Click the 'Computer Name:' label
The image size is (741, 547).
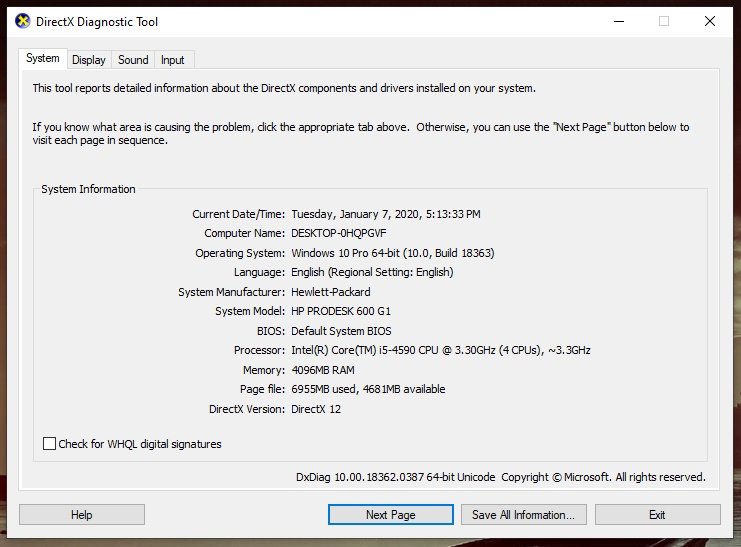pos(245,233)
